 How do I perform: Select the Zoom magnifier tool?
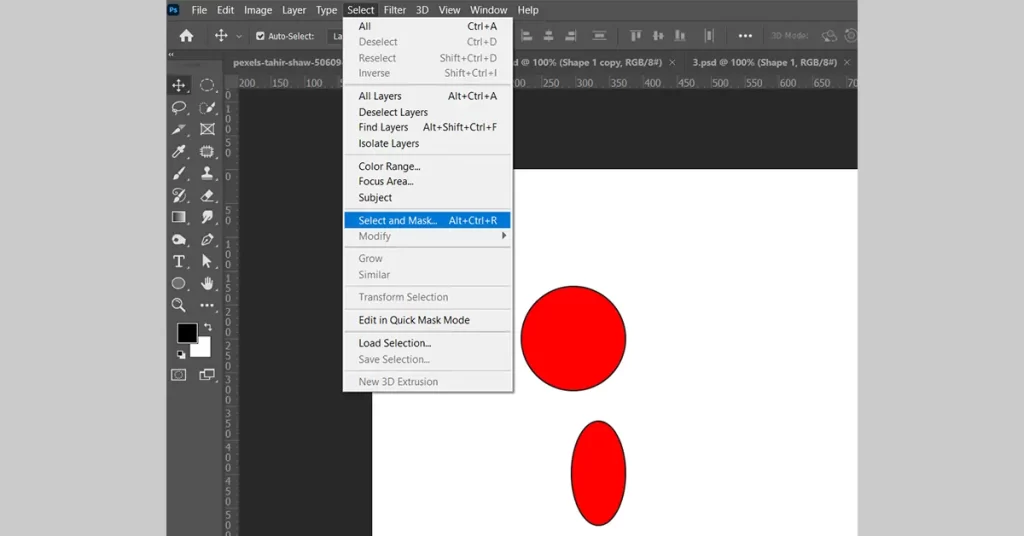tap(178, 305)
